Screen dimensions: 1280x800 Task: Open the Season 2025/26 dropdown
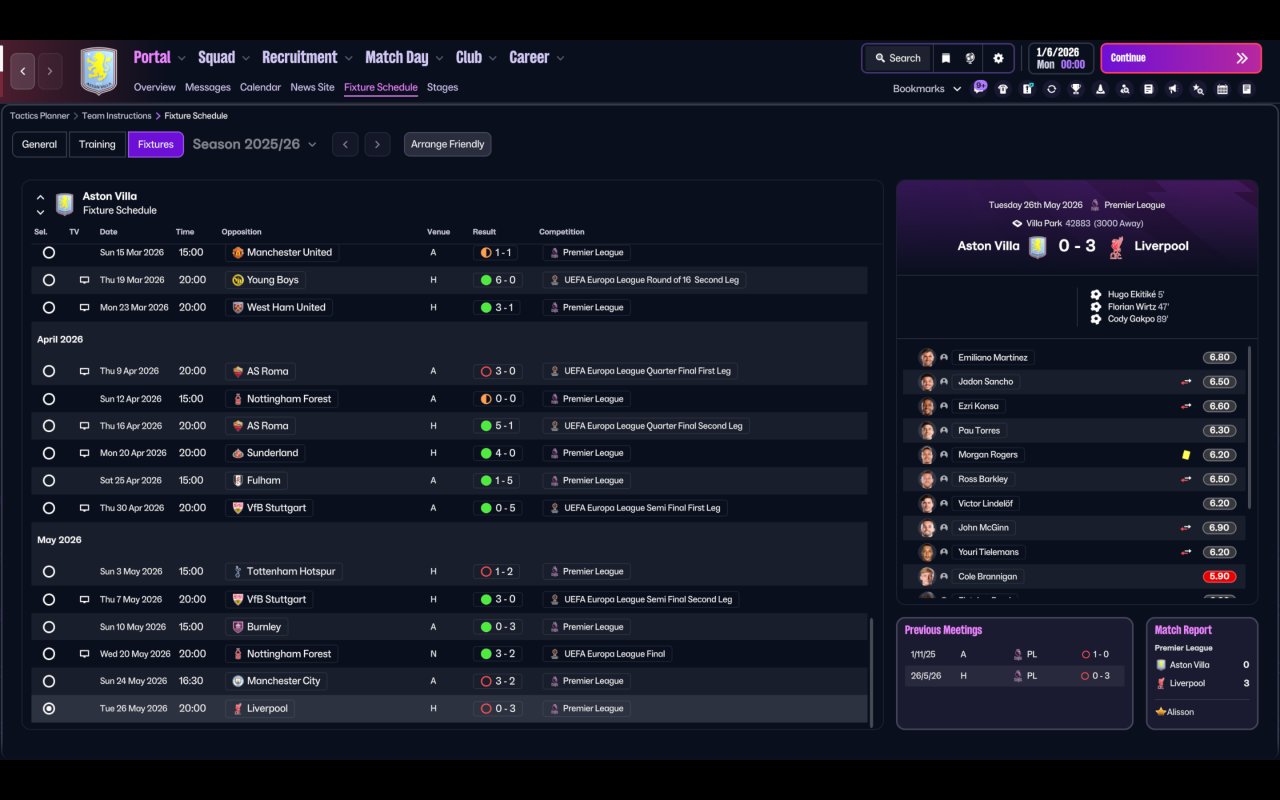(254, 145)
